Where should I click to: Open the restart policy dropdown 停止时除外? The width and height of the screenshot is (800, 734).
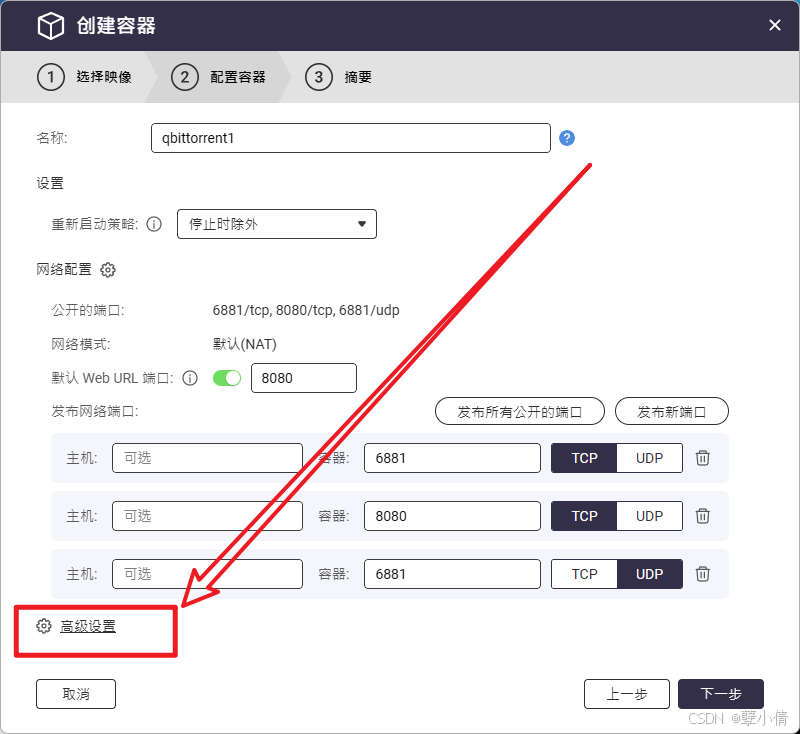click(277, 224)
